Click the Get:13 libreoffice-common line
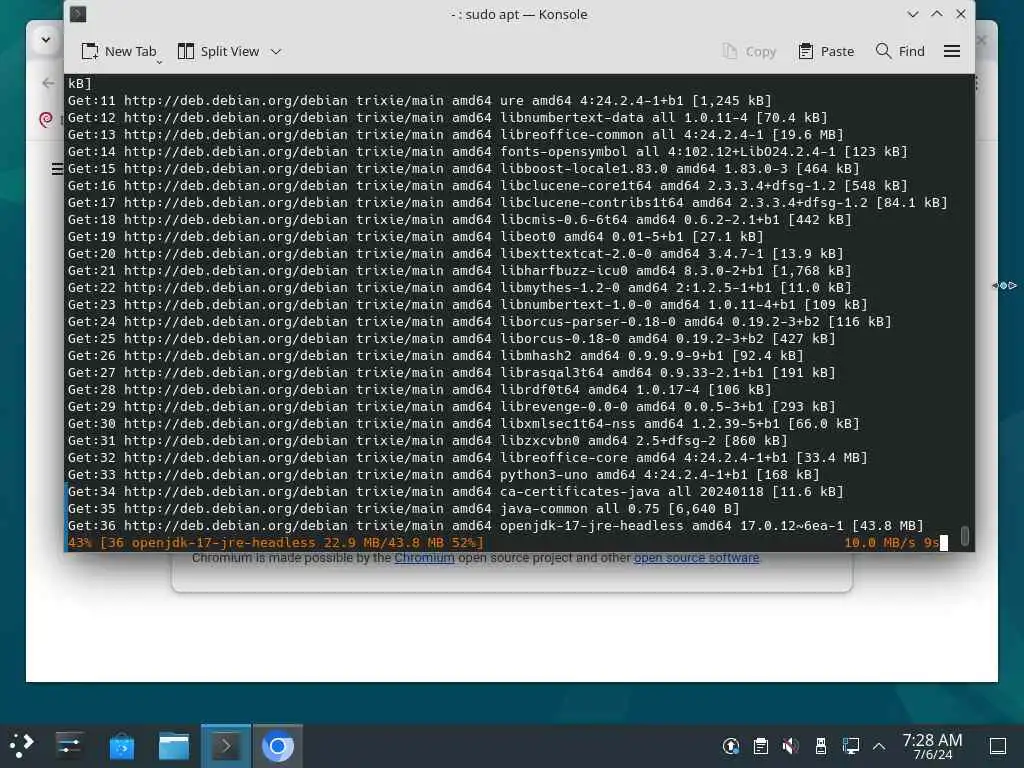 point(455,135)
